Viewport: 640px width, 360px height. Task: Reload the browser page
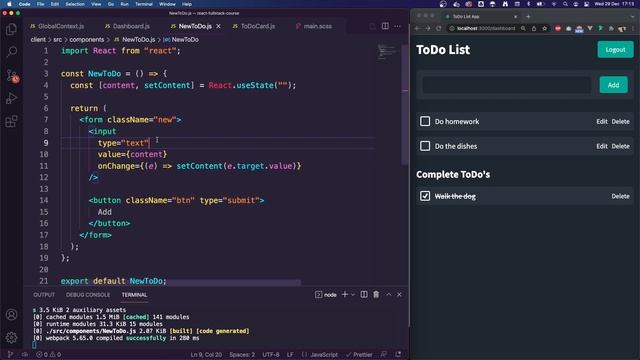click(439, 28)
